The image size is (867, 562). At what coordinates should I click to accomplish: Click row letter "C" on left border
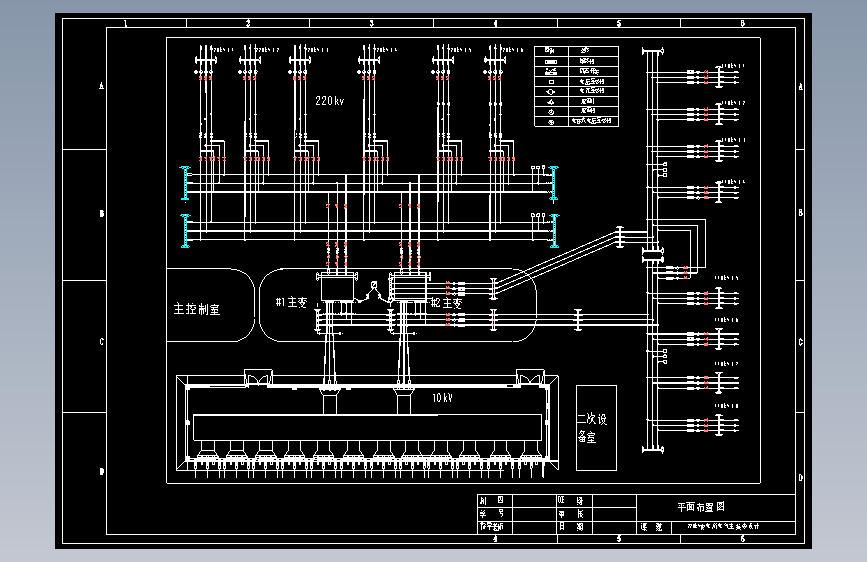tap(101, 342)
